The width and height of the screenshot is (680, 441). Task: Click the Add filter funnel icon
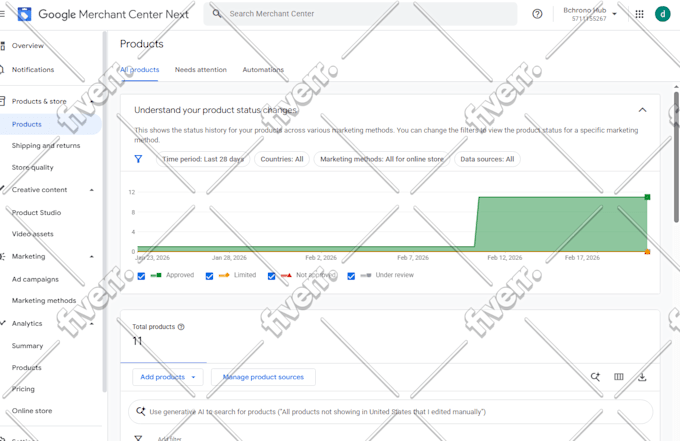(x=138, y=438)
